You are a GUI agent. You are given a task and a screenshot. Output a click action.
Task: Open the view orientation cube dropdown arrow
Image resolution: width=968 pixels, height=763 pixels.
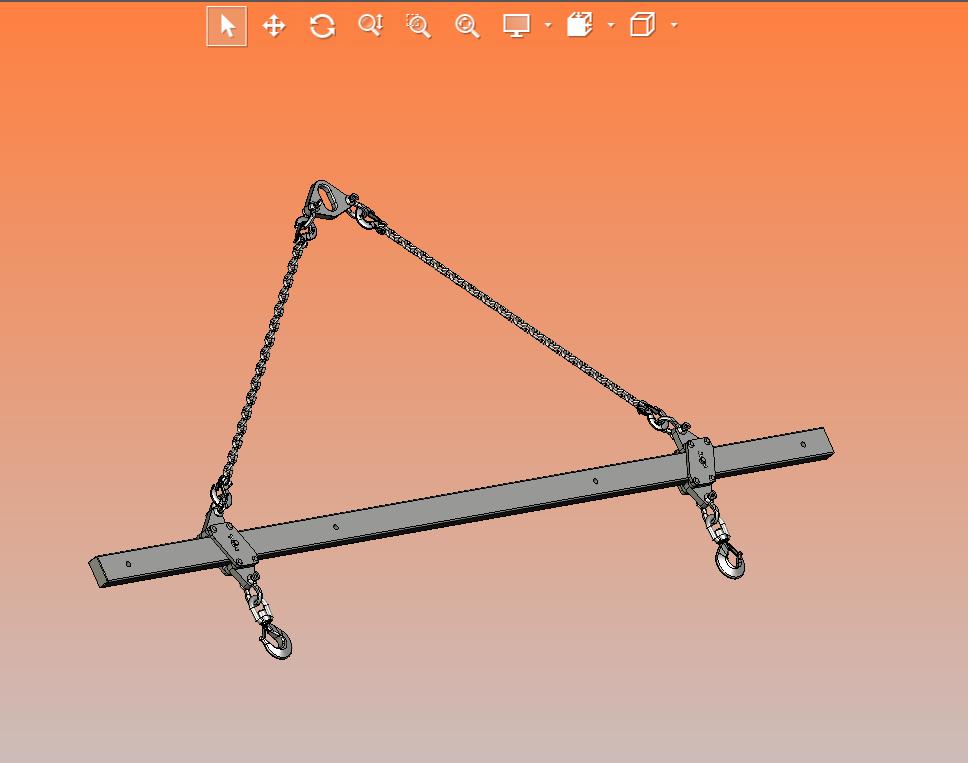click(x=674, y=25)
